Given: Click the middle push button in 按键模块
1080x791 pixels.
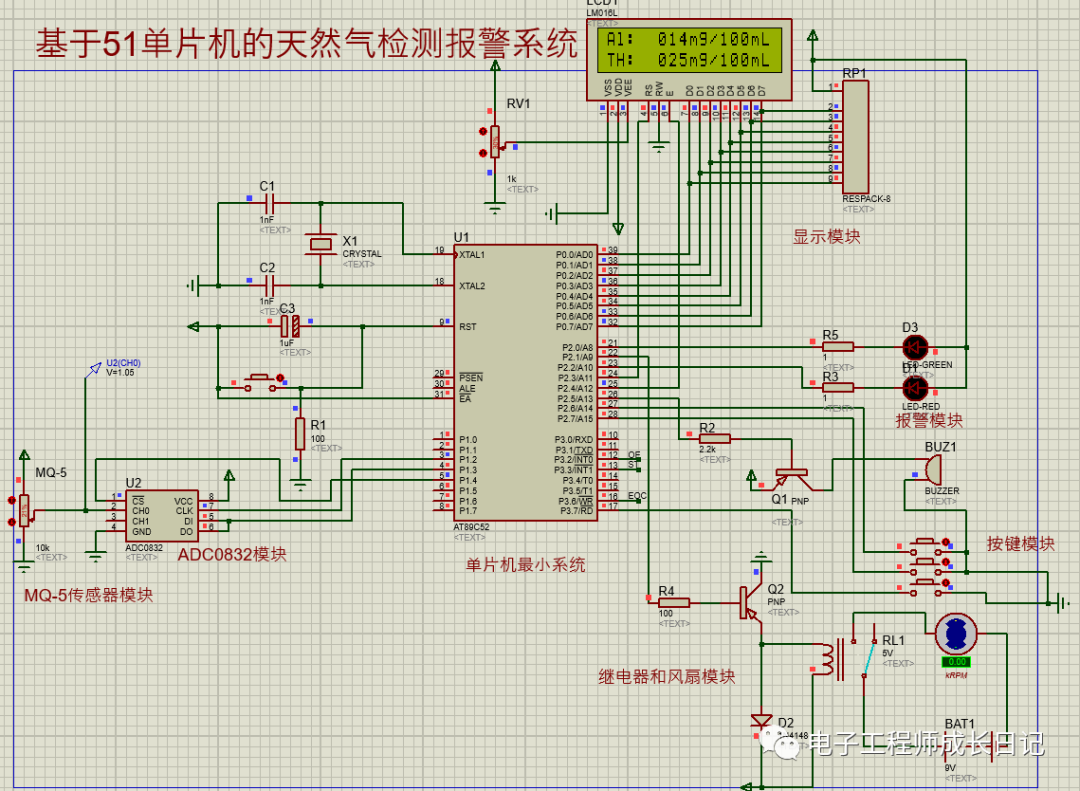Looking at the screenshot, I should (x=925, y=567).
